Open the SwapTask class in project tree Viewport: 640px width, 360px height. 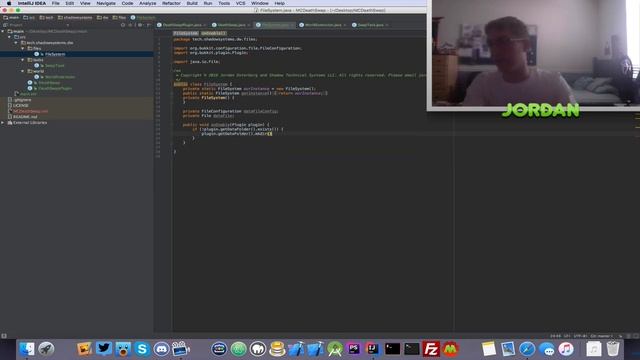point(54,65)
